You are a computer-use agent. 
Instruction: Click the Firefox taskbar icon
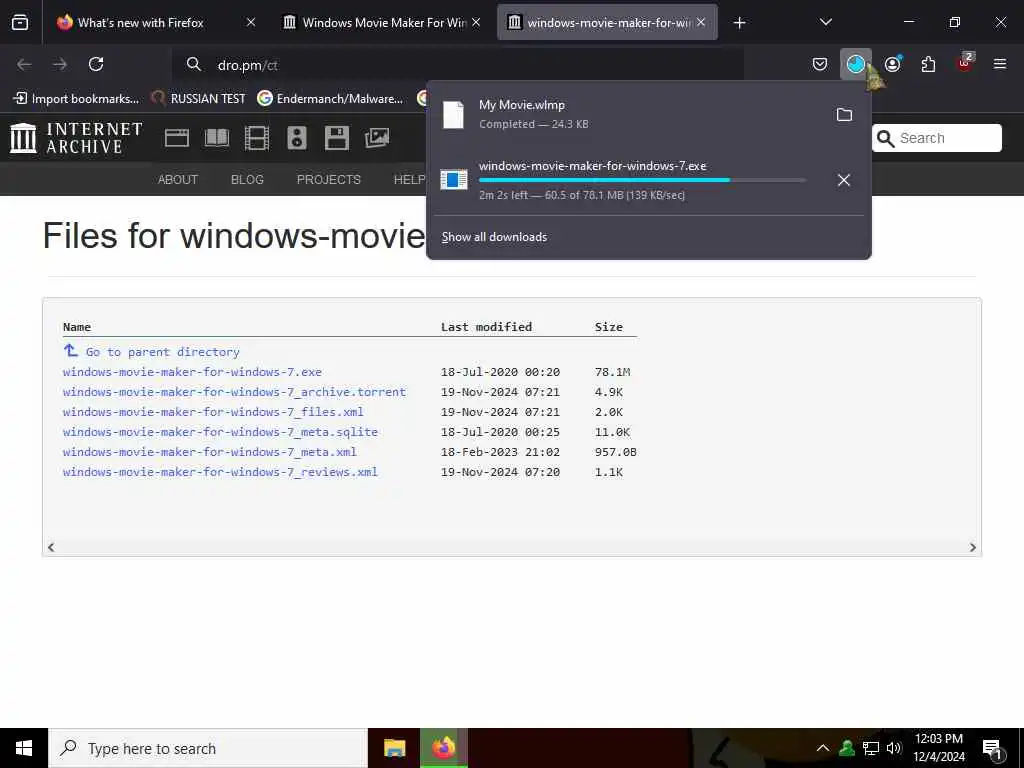tap(444, 748)
